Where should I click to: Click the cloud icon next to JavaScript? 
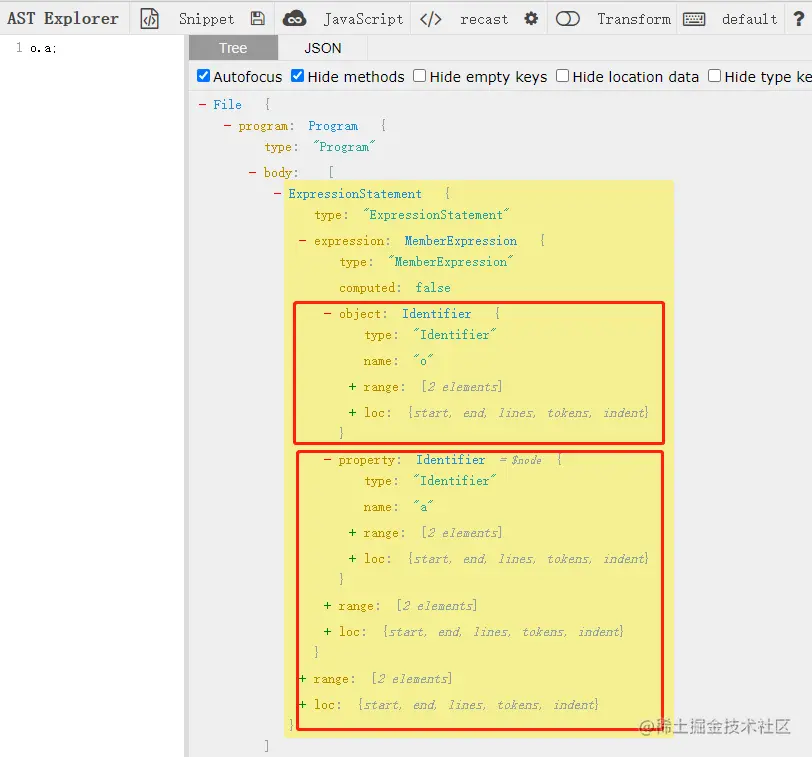coord(294,18)
